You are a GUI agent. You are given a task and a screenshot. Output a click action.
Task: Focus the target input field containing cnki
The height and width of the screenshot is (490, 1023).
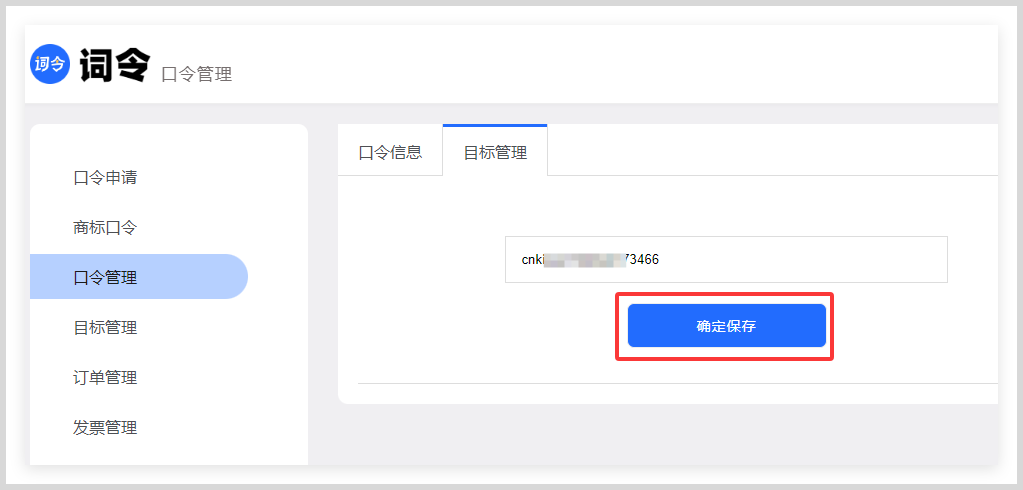pos(726,260)
